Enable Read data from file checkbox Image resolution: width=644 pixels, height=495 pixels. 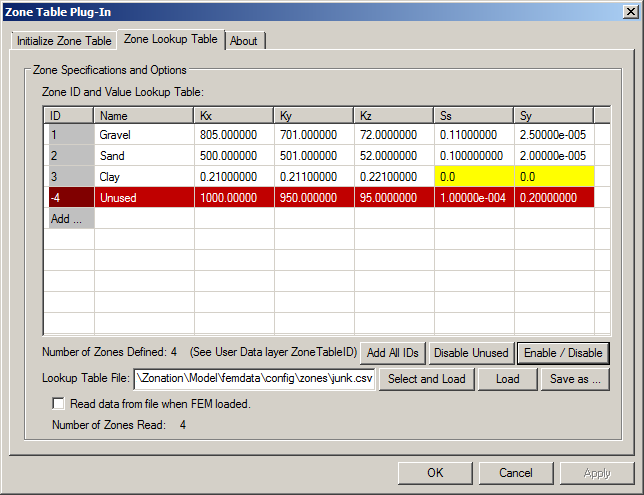59,404
